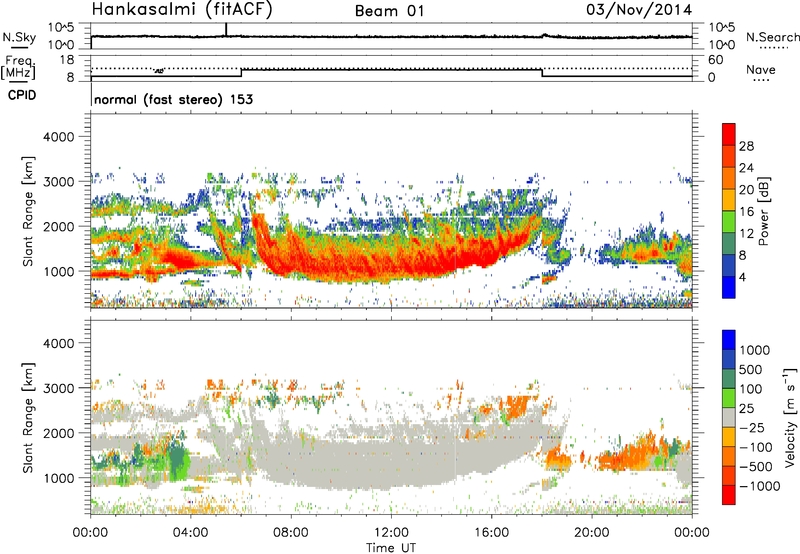Click the 500 velocity colorbar label
The image size is (800, 554).
(x=751, y=369)
